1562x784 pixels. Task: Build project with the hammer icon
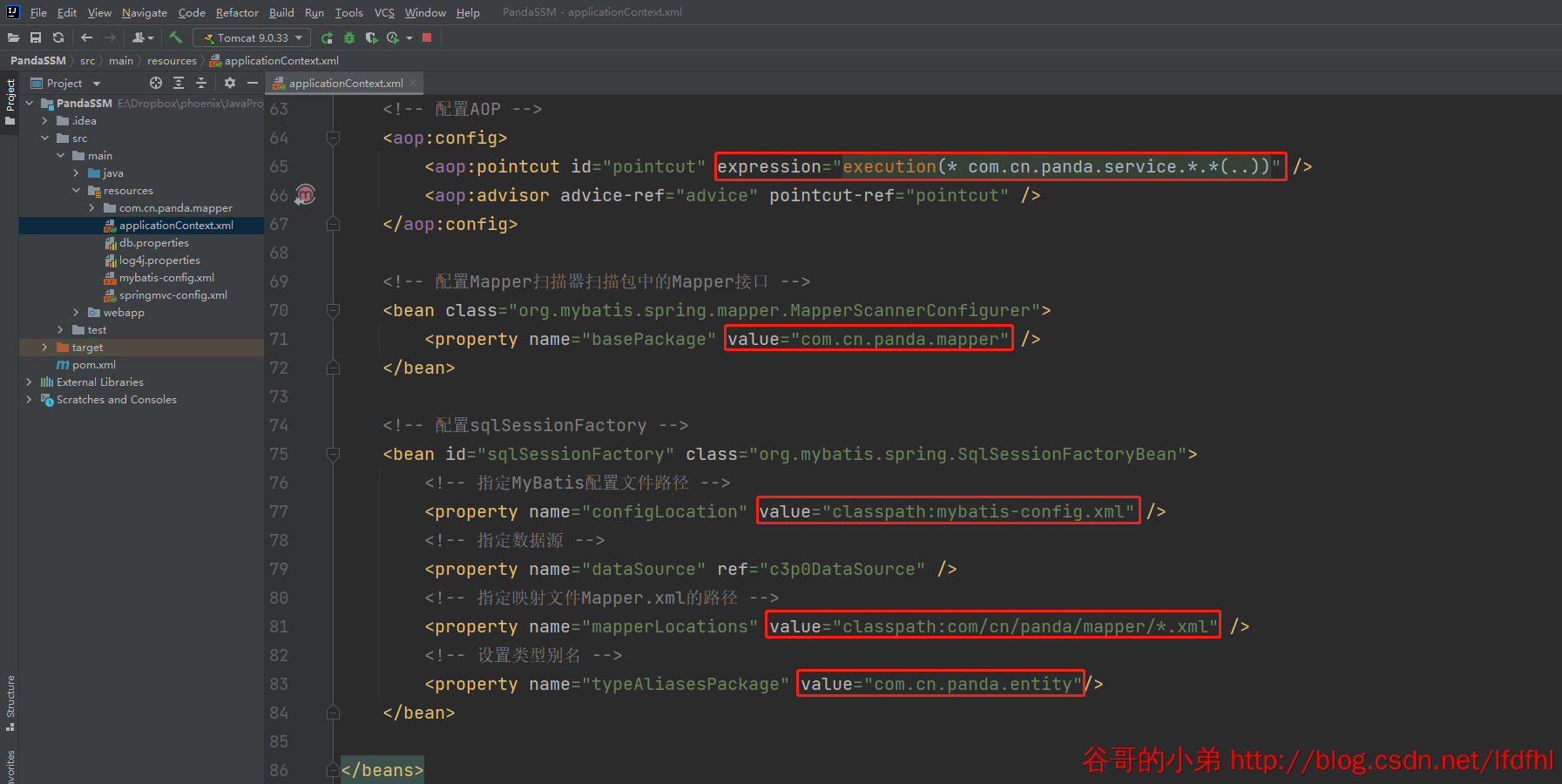click(x=175, y=37)
